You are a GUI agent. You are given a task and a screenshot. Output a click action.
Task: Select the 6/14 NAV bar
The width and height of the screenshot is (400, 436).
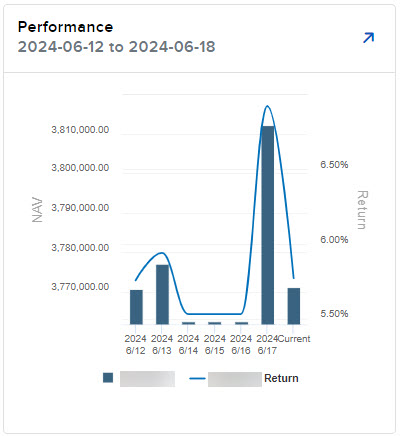click(189, 323)
